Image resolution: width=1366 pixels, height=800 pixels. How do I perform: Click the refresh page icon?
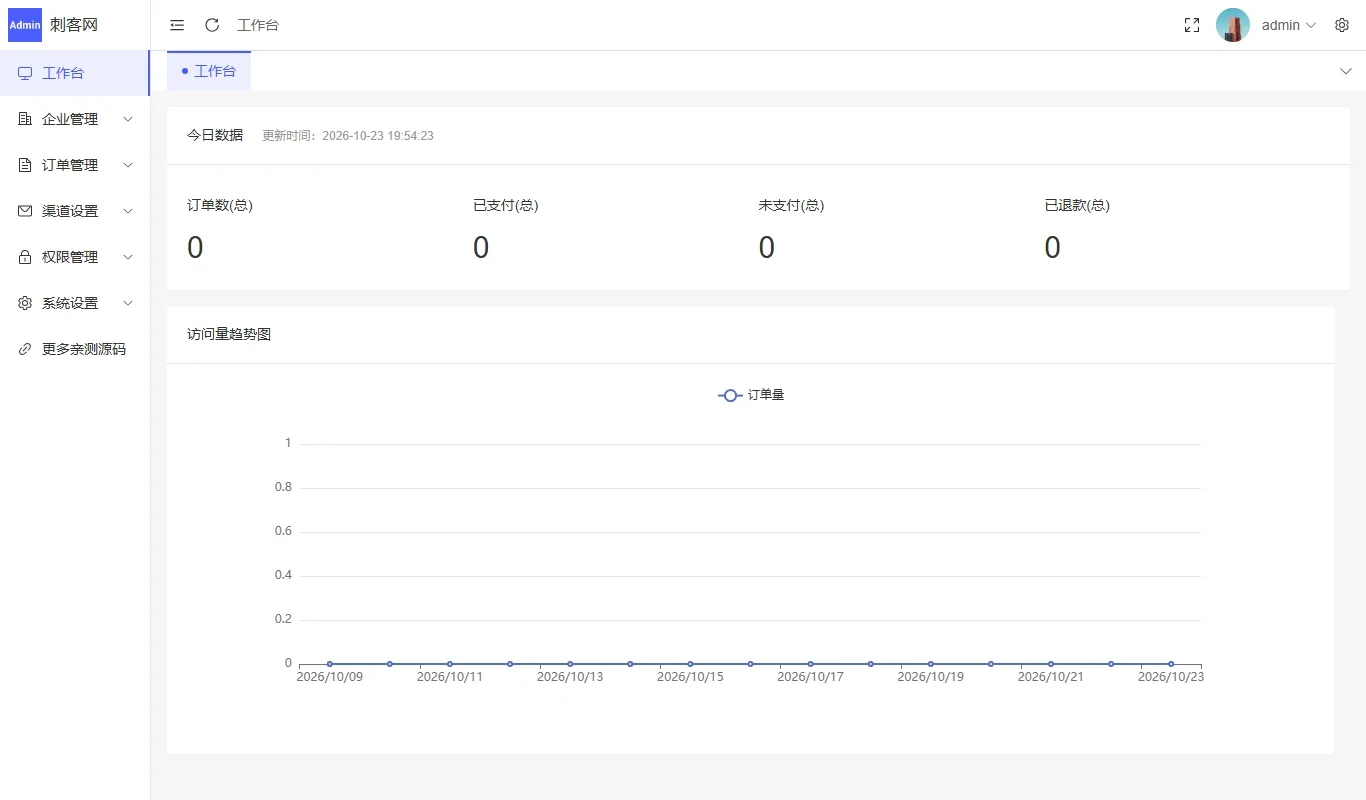coord(212,25)
